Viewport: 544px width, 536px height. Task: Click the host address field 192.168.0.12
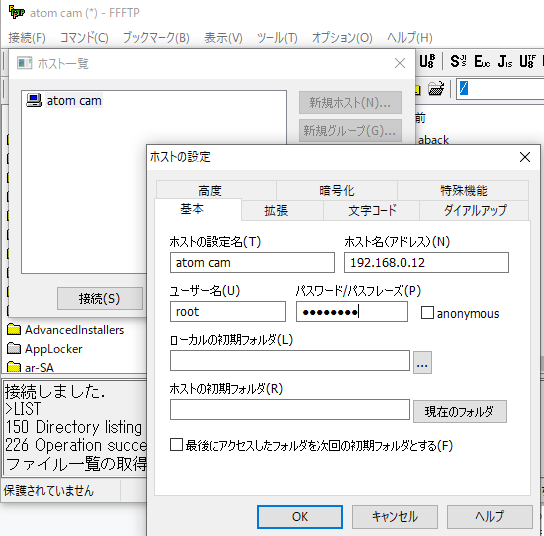(x=426, y=263)
